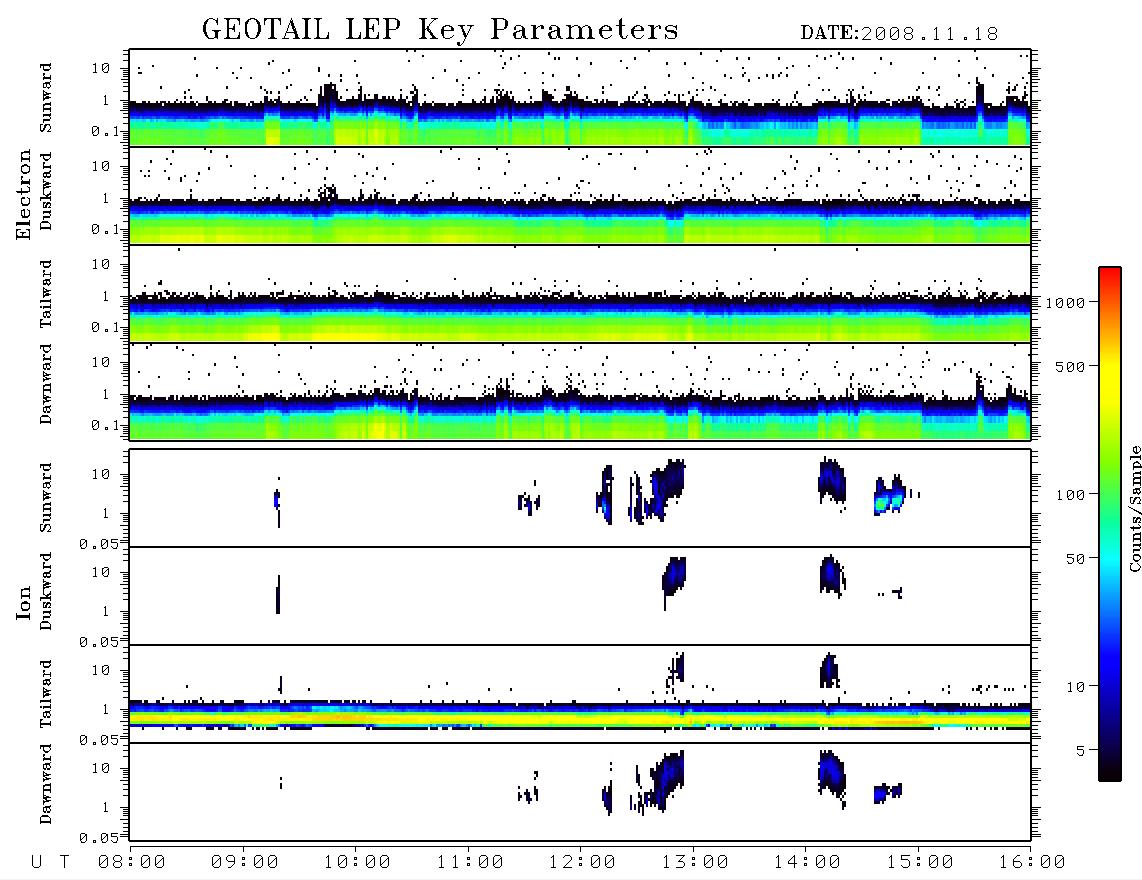
Task: Click the "10" tick of Electron Sunward panel
Action: pyautogui.click(x=101, y=68)
